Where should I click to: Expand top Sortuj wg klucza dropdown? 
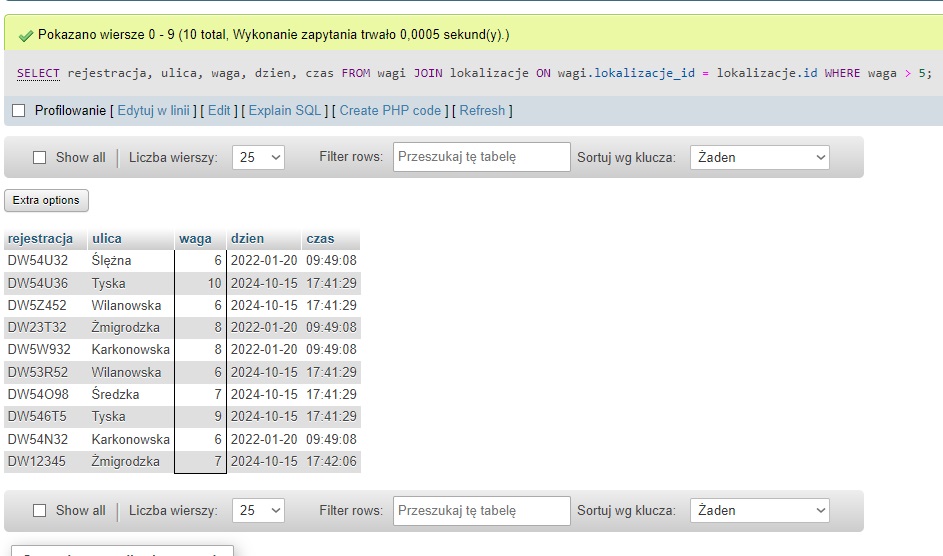click(760, 157)
